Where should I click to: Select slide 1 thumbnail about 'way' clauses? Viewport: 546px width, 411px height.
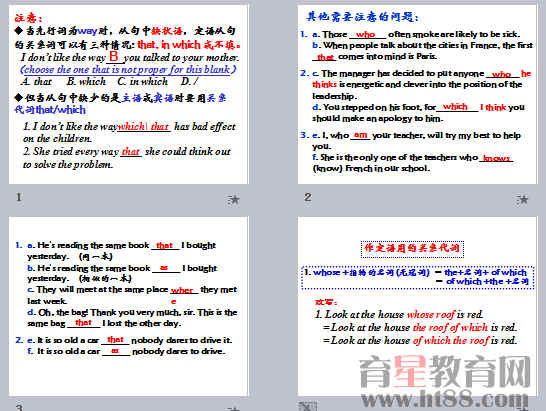point(128,94)
